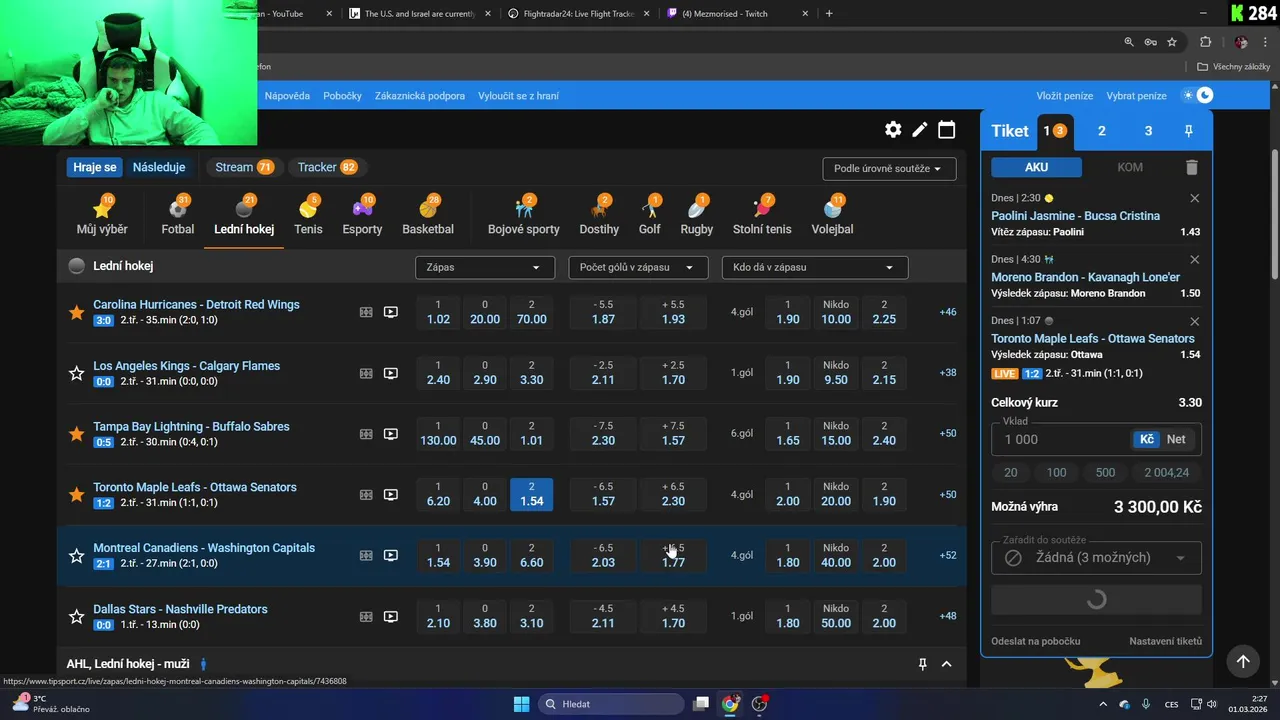Switch to ticket tab 2

pyautogui.click(x=1102, y=131)
